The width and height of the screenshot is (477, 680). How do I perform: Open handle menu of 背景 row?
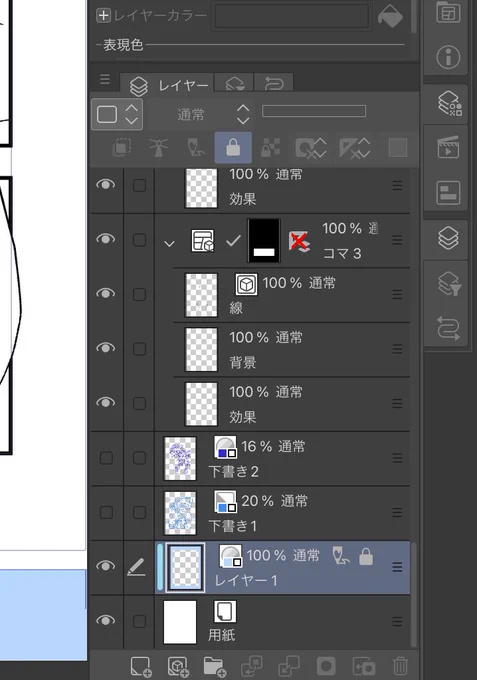pyautogui.click(x=397, y=349)
